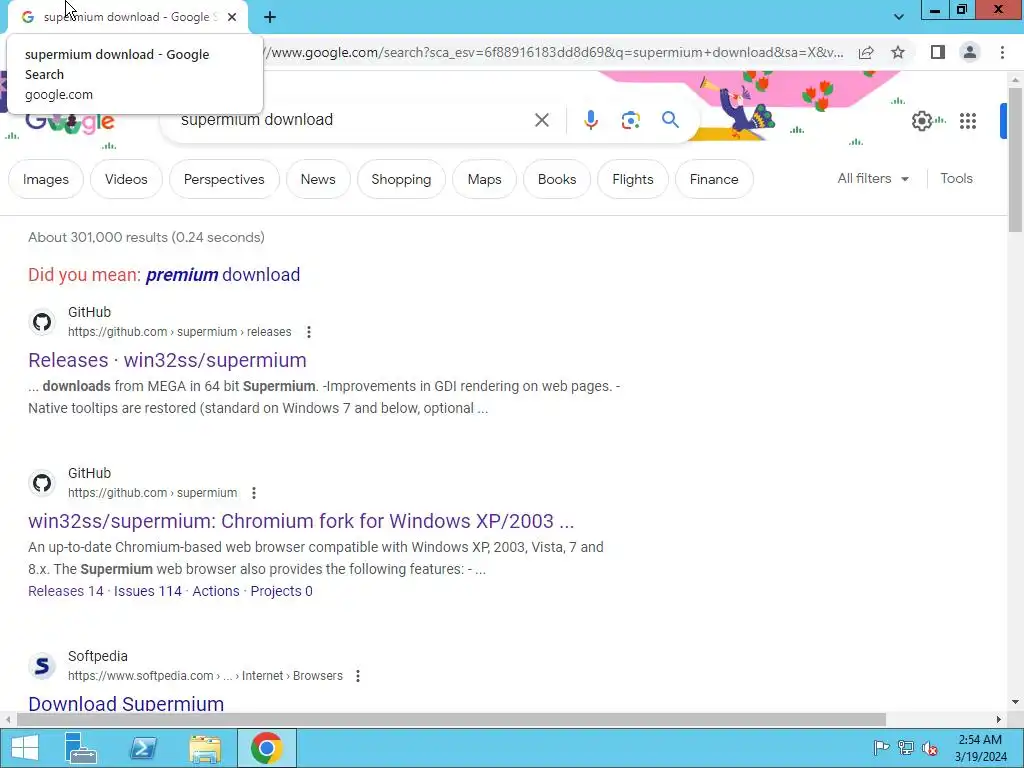Click the github.com › supermium › releases URL text
The width and height of the screenshot is (1024, 768).
pyautogui.click(x=180, y=332)
